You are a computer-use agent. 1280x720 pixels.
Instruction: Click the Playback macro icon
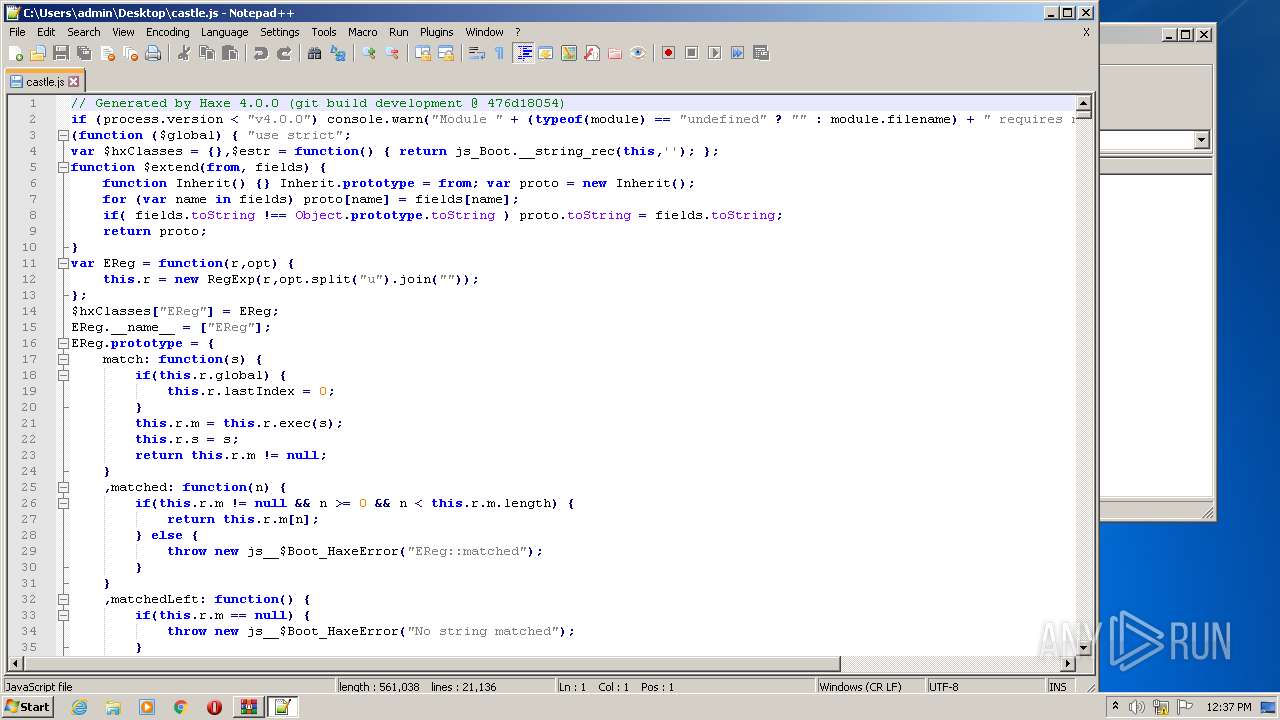click(714, 53)
